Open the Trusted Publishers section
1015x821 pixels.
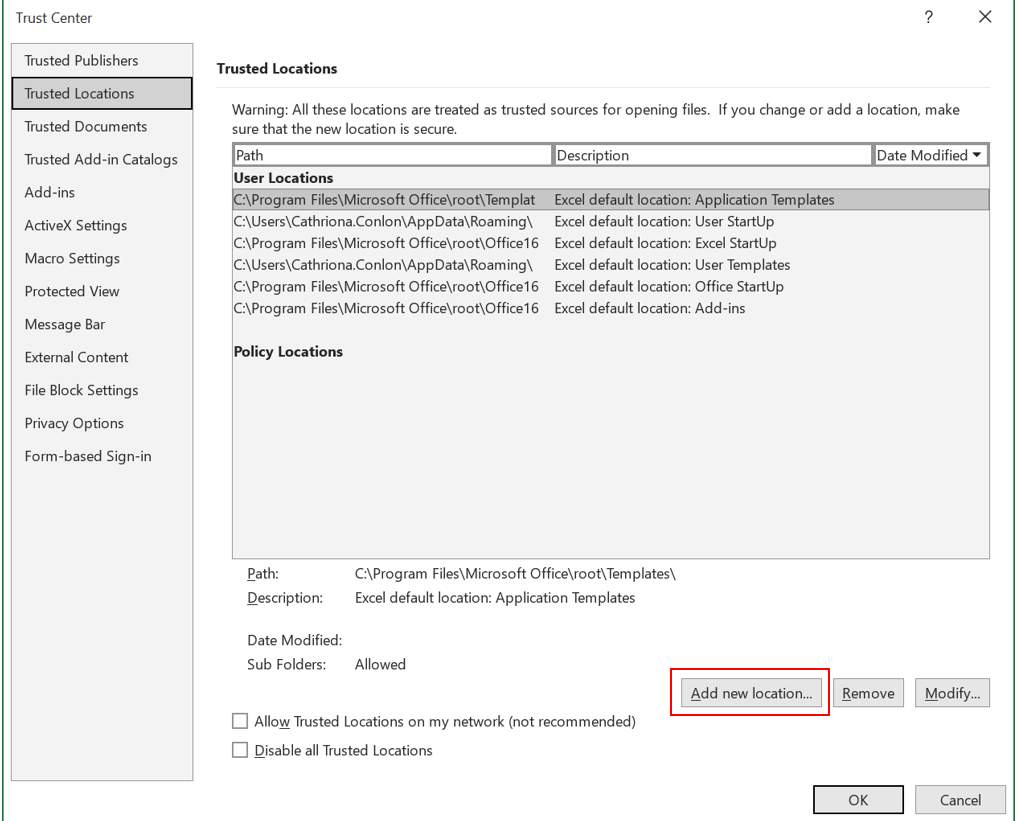pyautogui.click(x=82, y=60)
